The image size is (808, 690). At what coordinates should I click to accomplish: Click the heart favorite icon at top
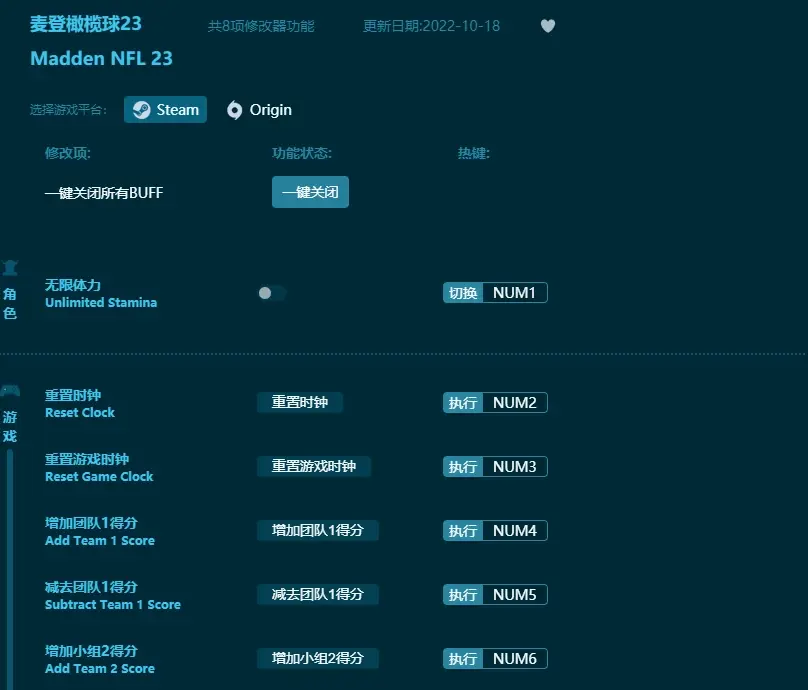click(548, 27)
